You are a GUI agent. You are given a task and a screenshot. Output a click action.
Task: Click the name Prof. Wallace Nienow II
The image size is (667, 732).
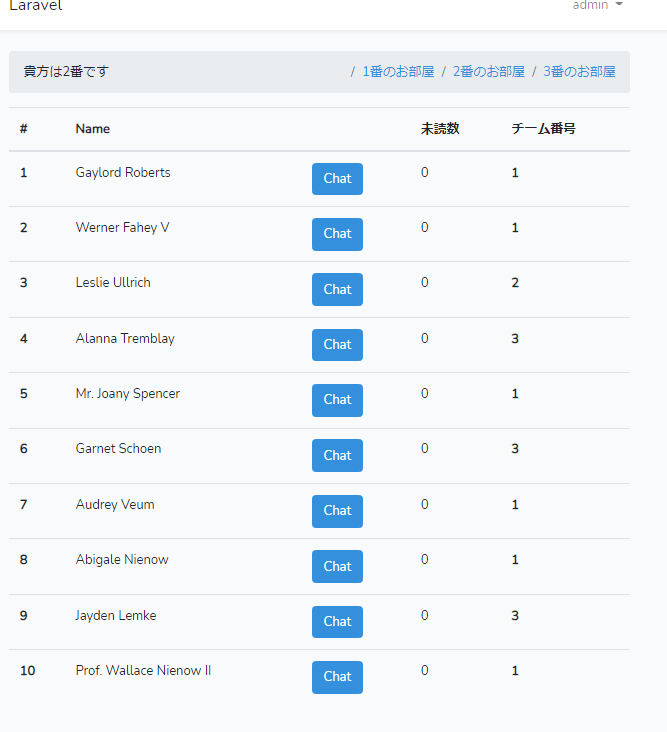[143, 670]
